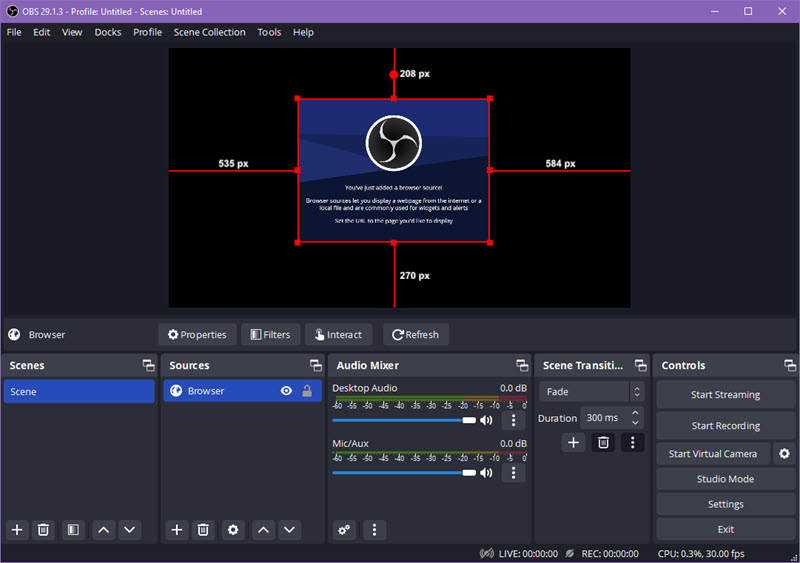Mute Desktop Audio speaker
800x563 pixels.
(x=486, y=420)
